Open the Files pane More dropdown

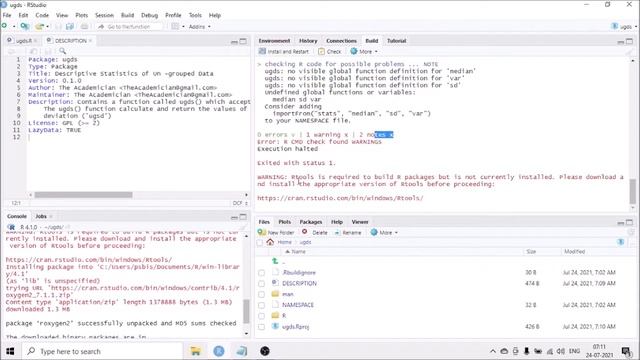(x=384, y=232)
